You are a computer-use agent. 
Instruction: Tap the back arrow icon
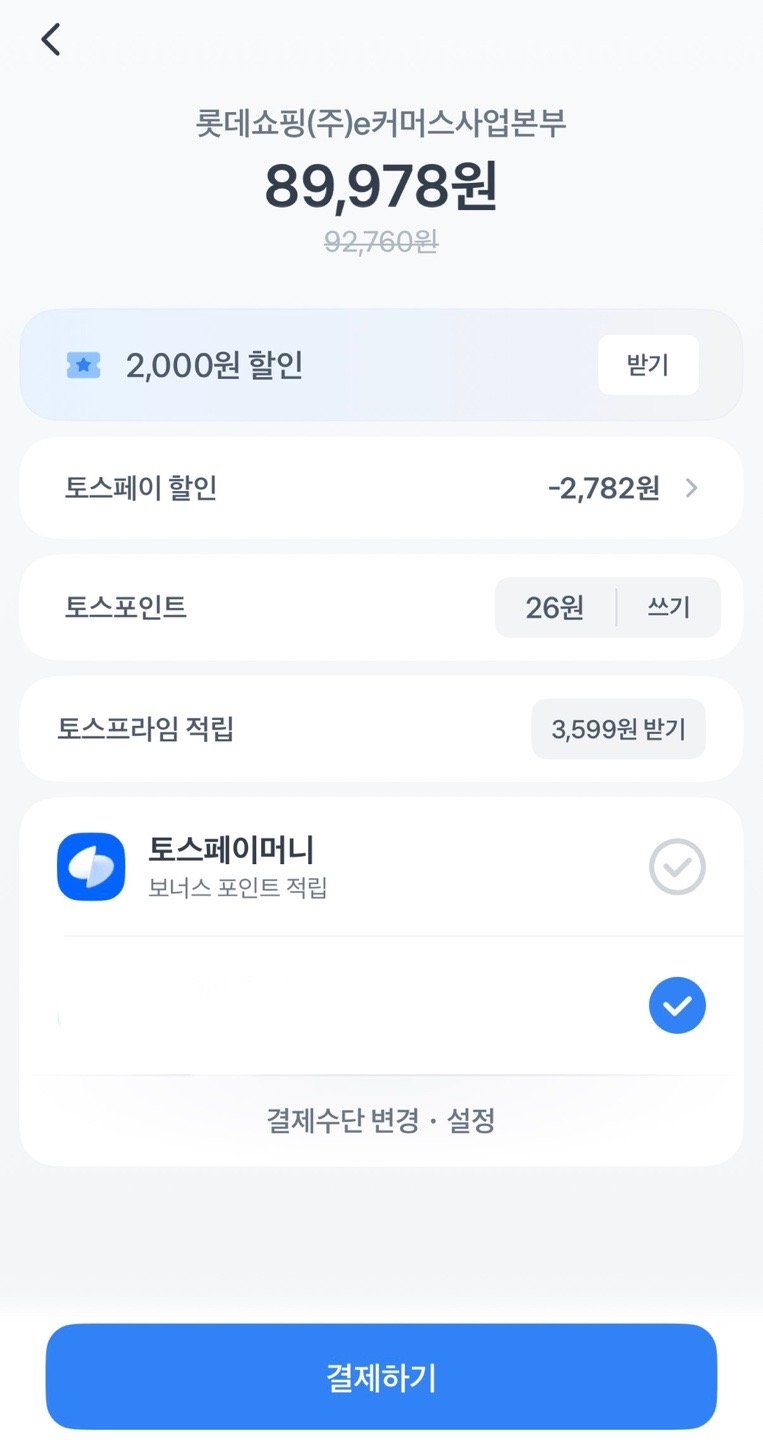click(51, 40)
